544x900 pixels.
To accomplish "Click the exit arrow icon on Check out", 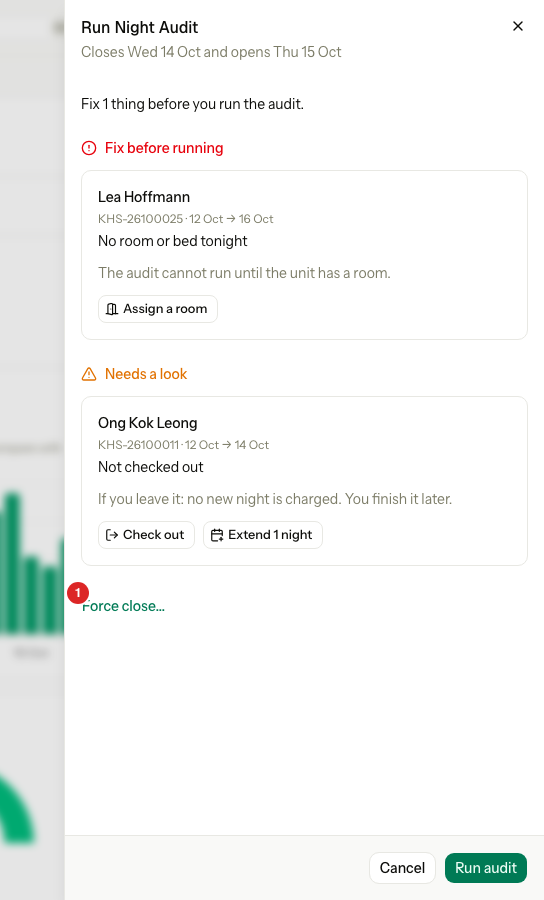I will coord(112,535).
